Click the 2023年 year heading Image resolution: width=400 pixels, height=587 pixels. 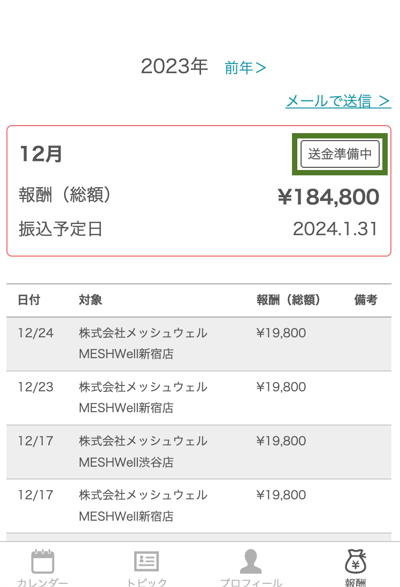[174, 67]
